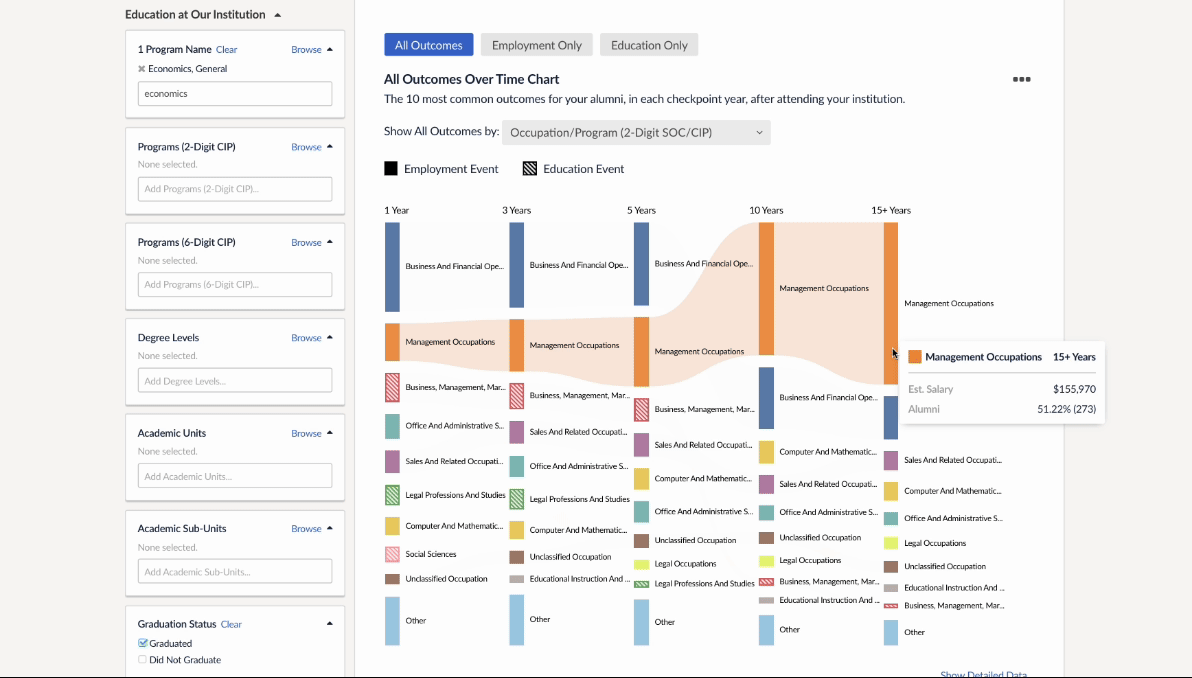1192x678 pixels.
Task: Click the striped Education Event legend icon
Action: tap(530, 169)
